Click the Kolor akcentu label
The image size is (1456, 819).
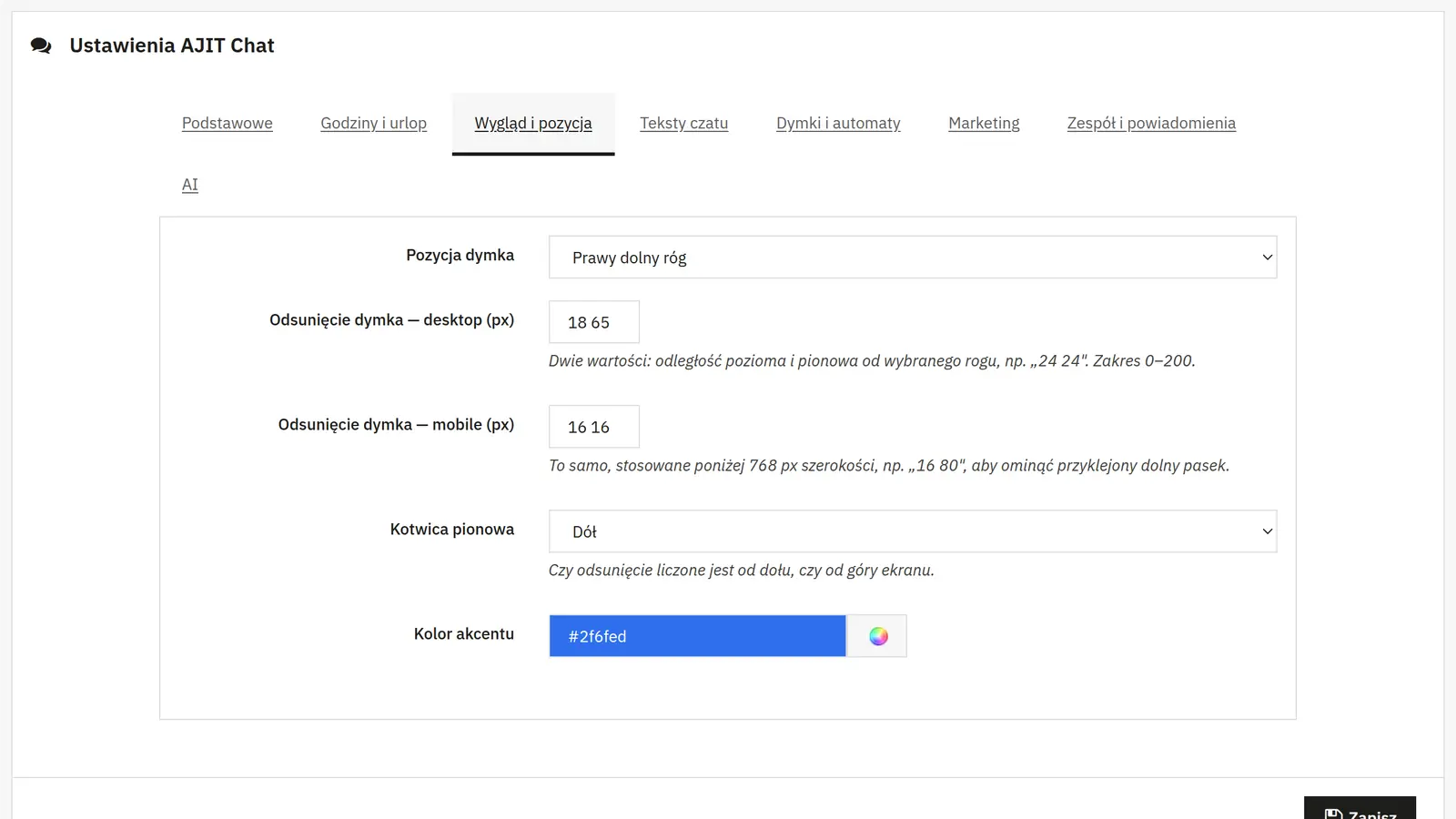463,634
